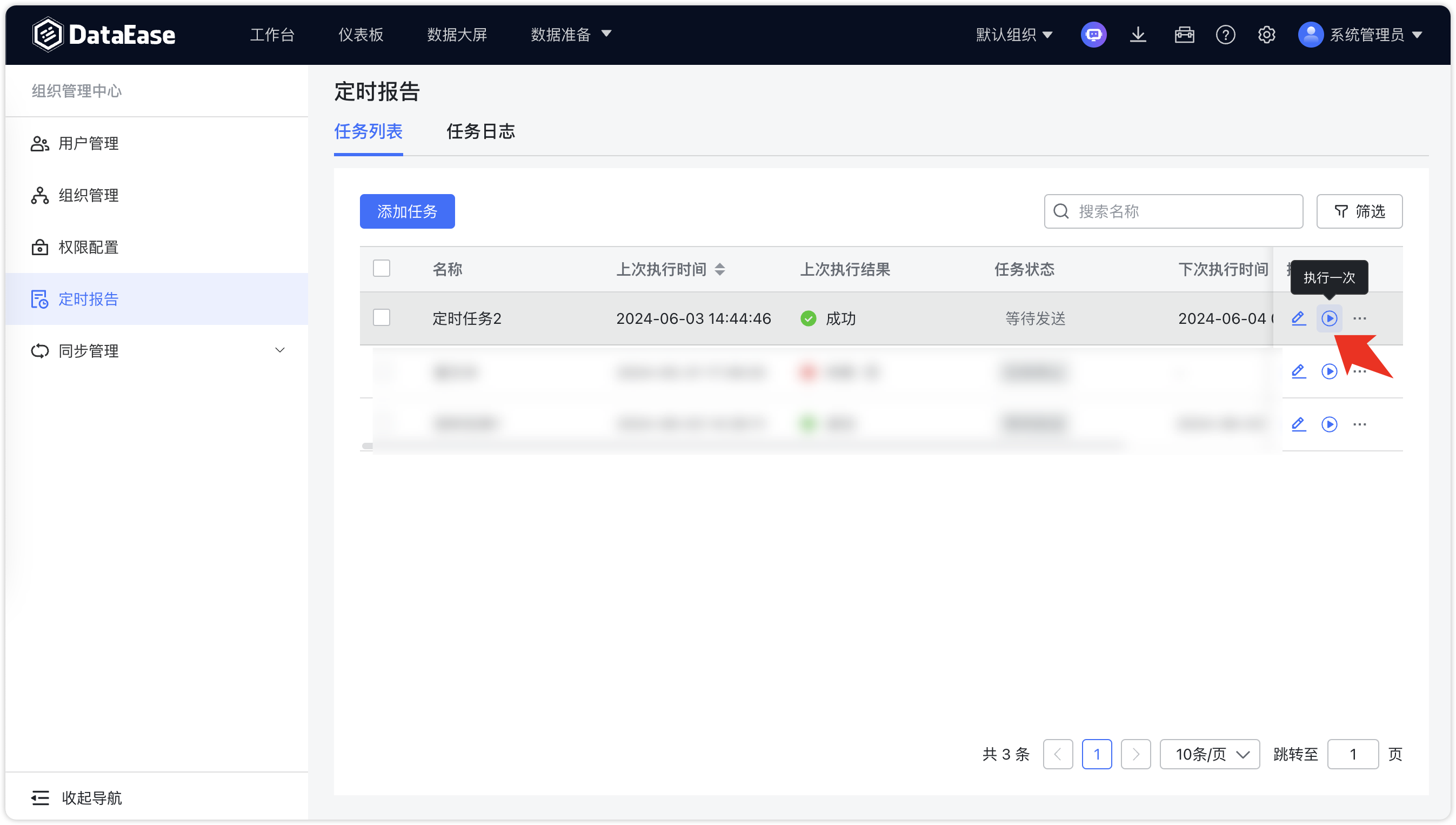
Task: Open 组织管理 in the sidebar
Action: [x=157, y=196]
